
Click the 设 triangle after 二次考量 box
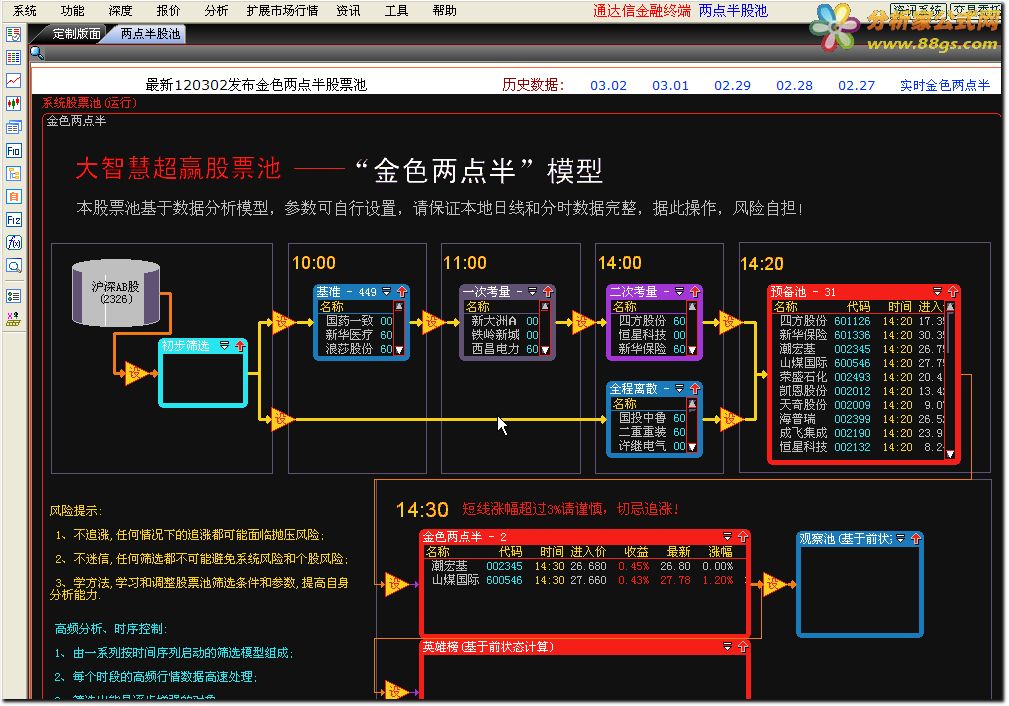point(730,321)
